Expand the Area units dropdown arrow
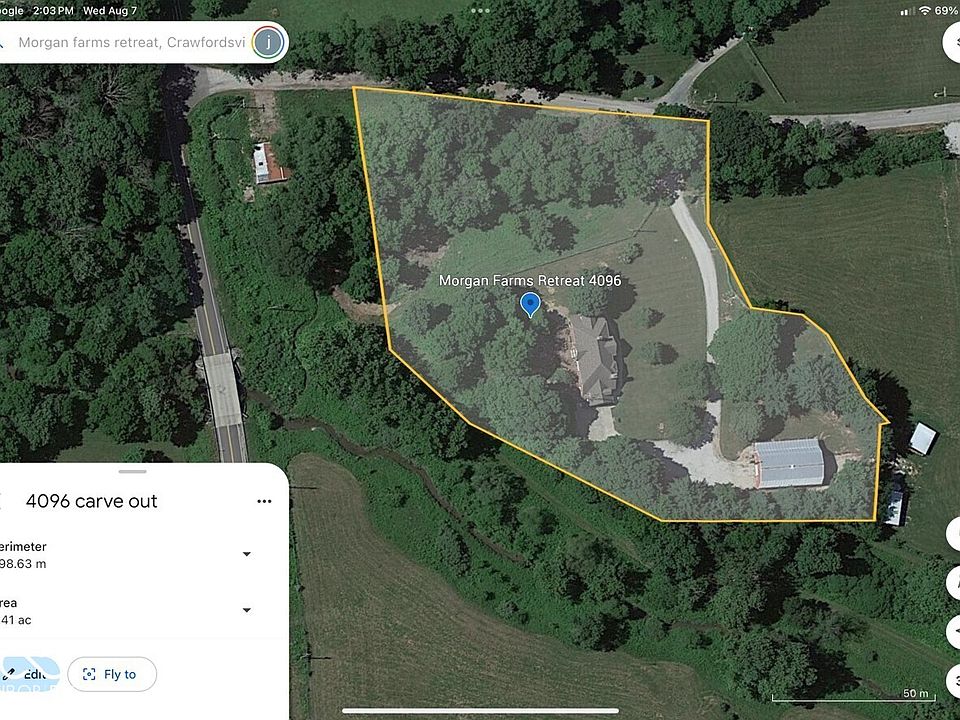Screen dimensions: 960x720 pos(247,610)
